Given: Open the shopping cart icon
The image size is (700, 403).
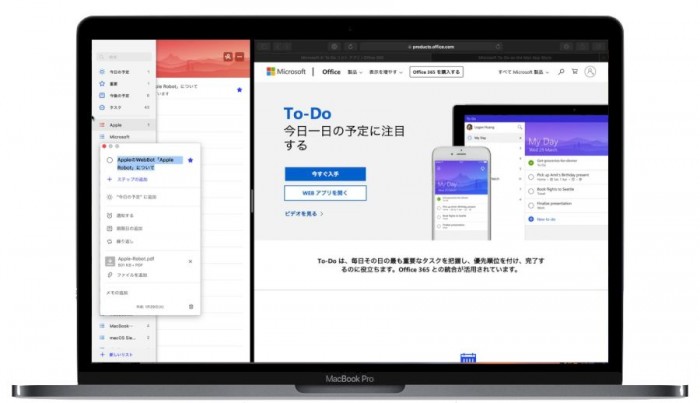Looking at the screenshot, I should pyautogui.click(x=575, y=71).
